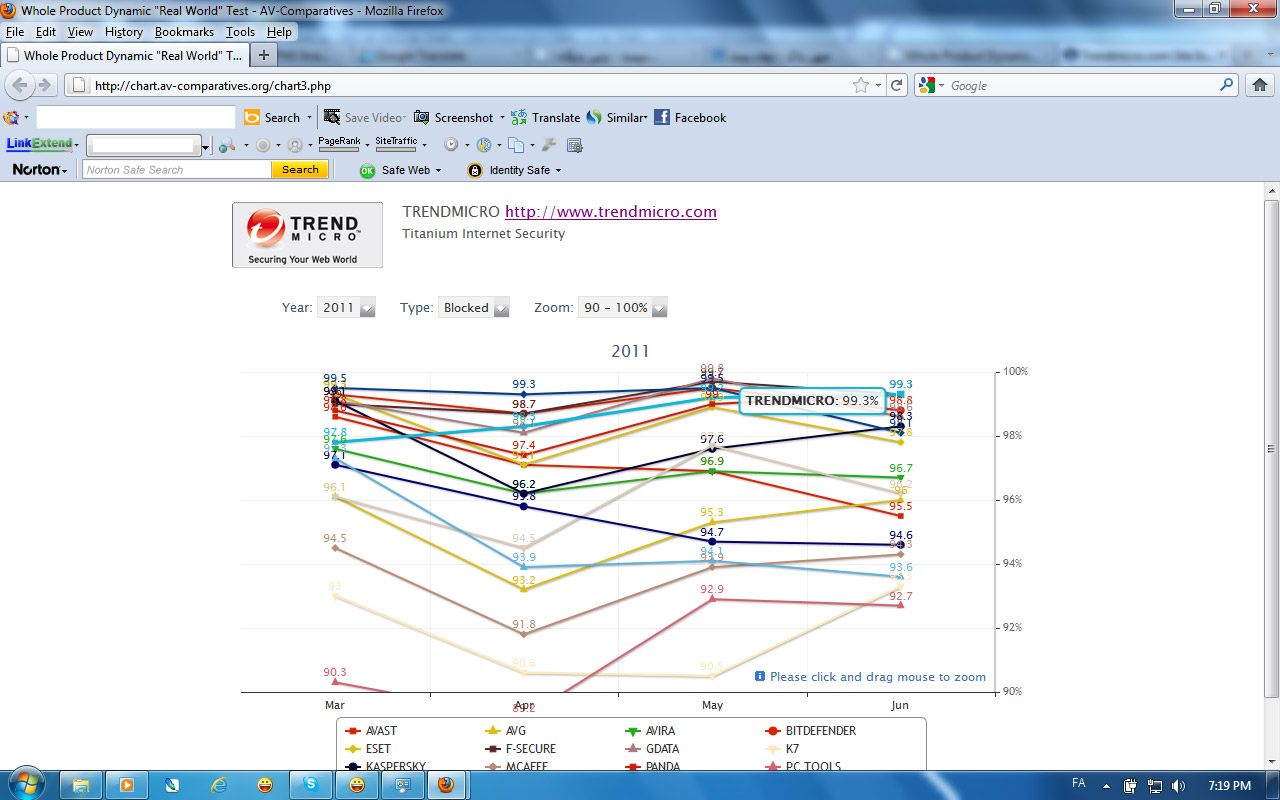1280x800 pixels.
Task: Toggle AVG series in chart legend
Action: pos(506,731)
